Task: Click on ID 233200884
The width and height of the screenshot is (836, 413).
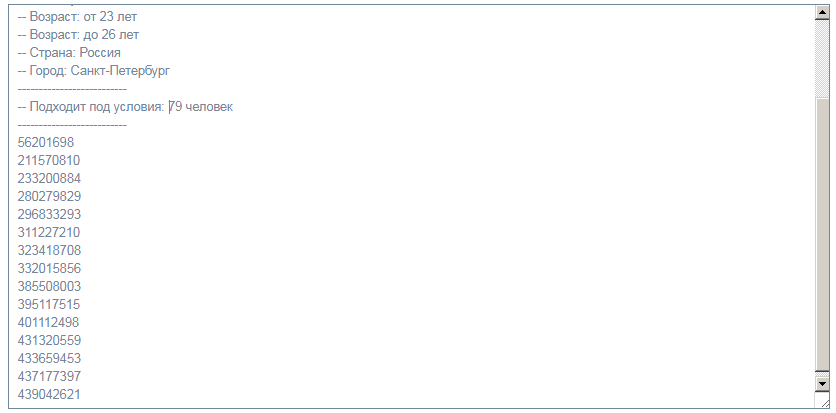Action: (x=49, y=178)
